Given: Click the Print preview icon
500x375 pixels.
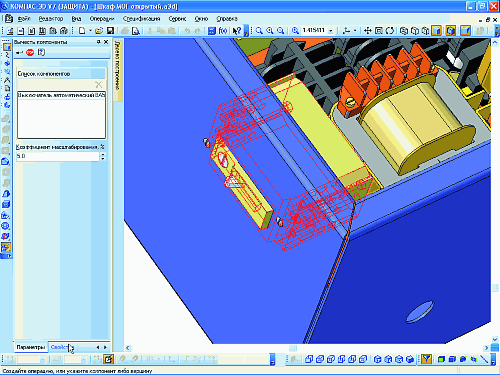Looking at the screenshot, I should [x=135, y=31].
